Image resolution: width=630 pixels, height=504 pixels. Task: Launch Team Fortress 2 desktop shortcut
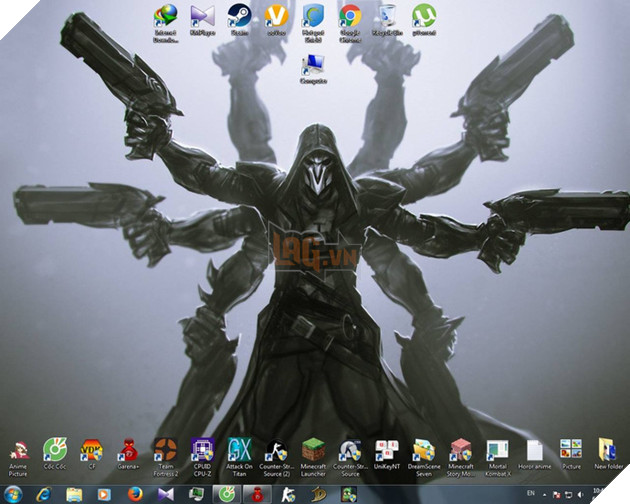(166, 458)
